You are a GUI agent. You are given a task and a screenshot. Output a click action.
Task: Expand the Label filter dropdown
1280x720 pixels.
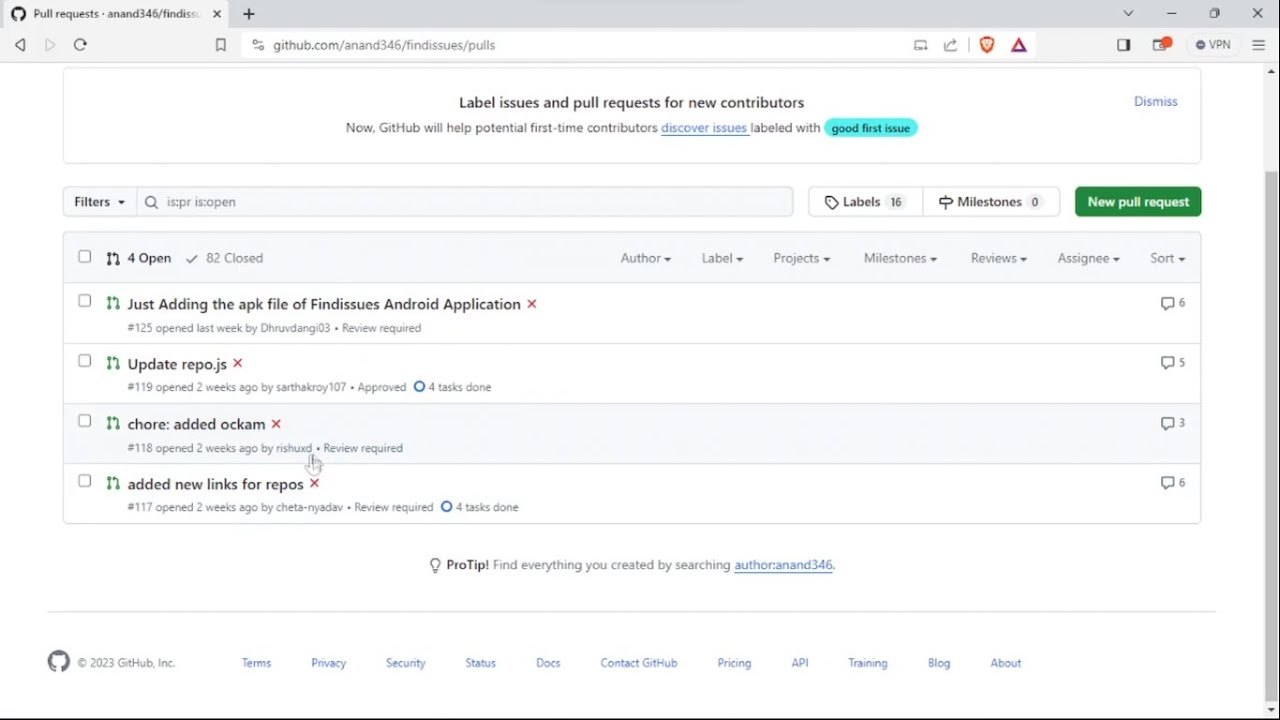[x=722, y=258]
